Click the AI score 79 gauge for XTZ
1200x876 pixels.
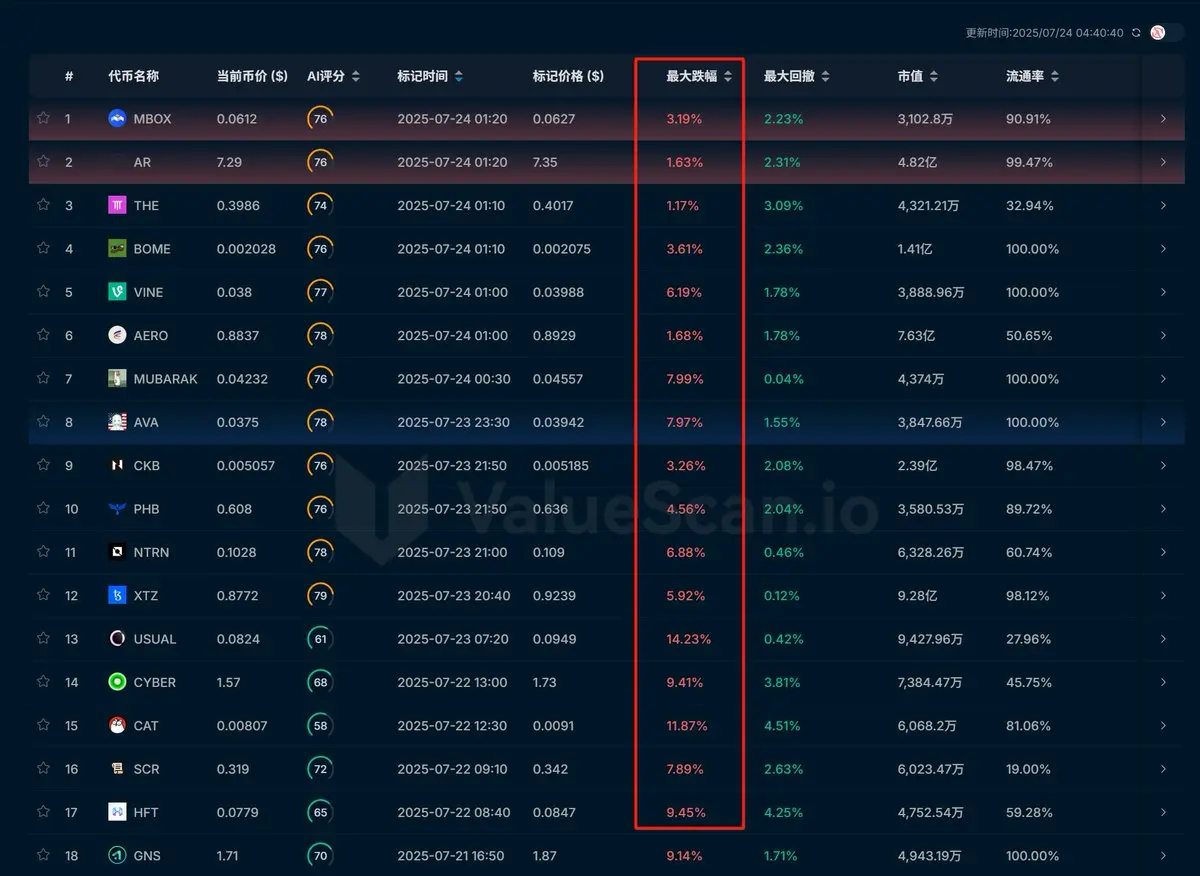(x=320, y=595)
